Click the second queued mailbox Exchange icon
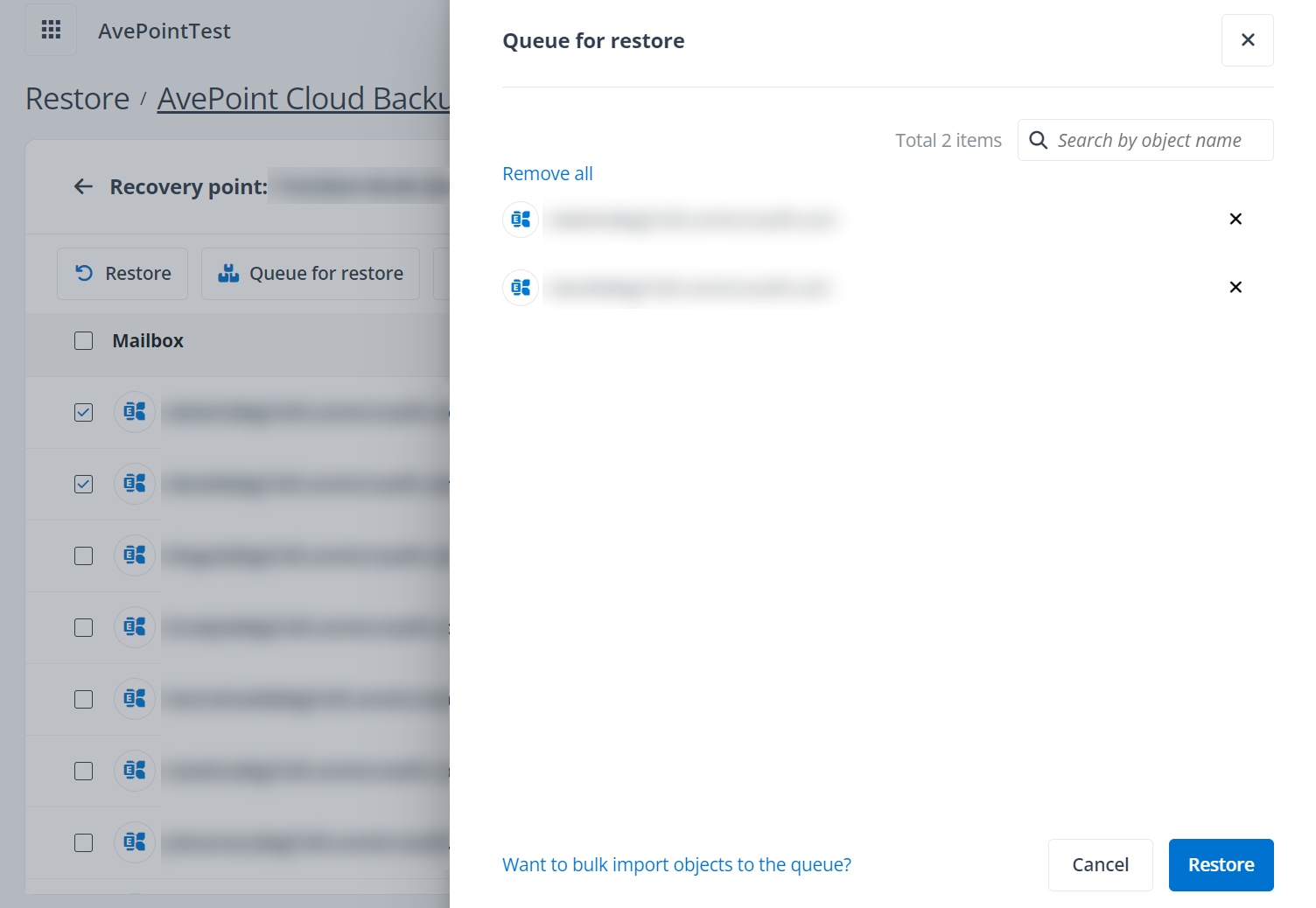This screenshot has height=908, width=1316. pos(521,287)
